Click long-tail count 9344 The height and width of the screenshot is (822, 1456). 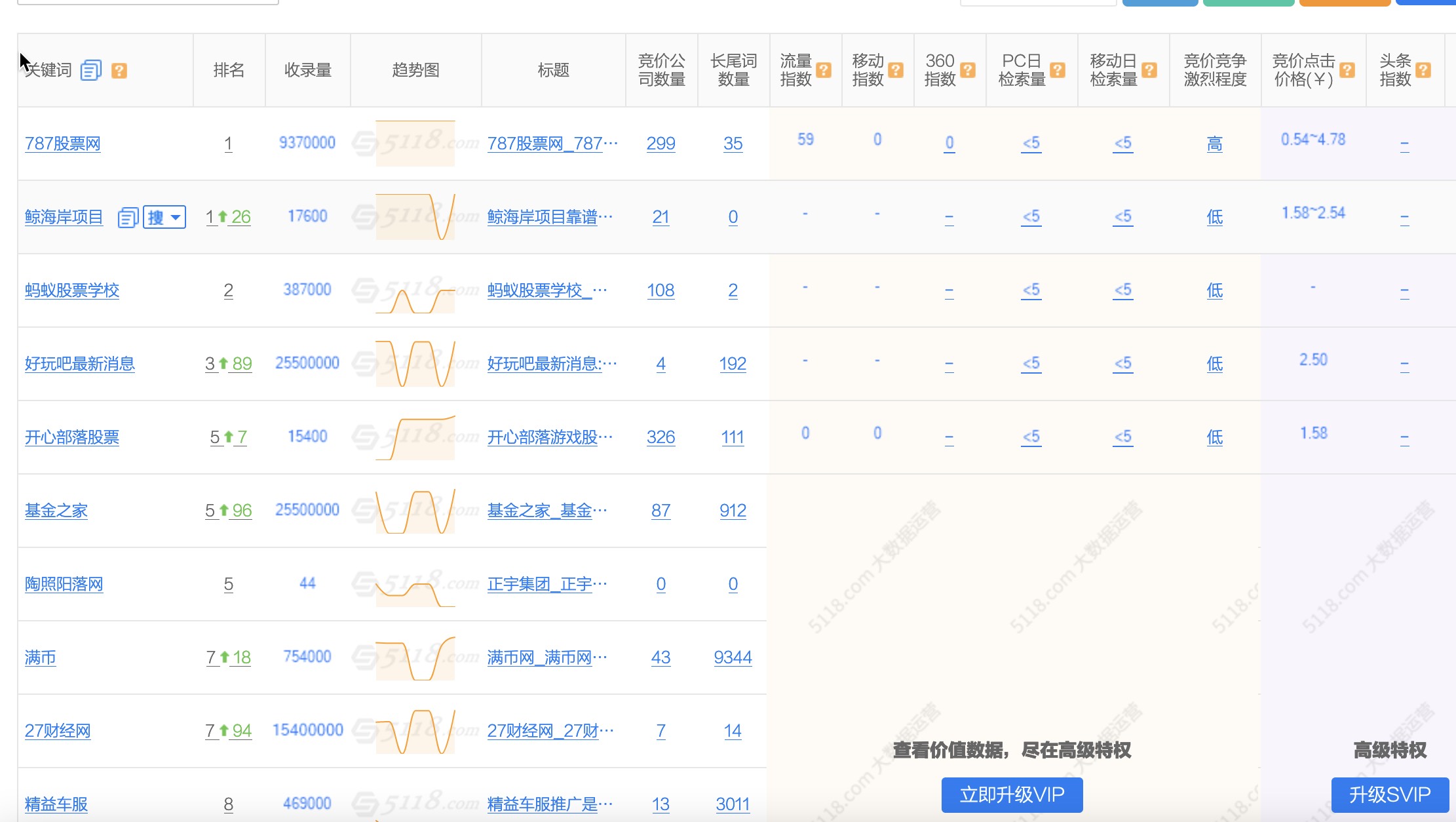[733, 657]
